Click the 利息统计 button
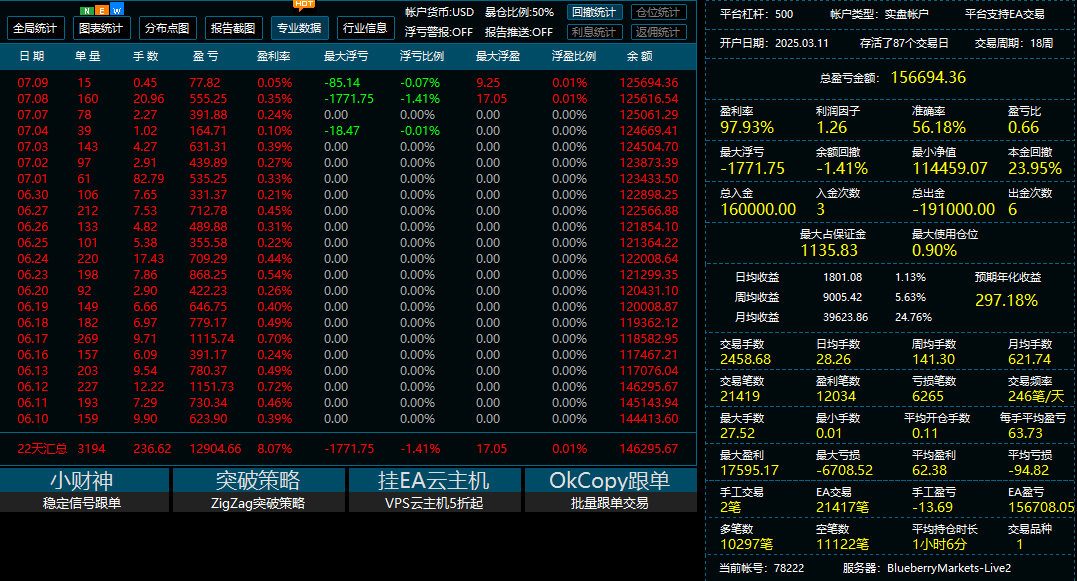The image size is (1077, 581). click(x=594, y=32)
